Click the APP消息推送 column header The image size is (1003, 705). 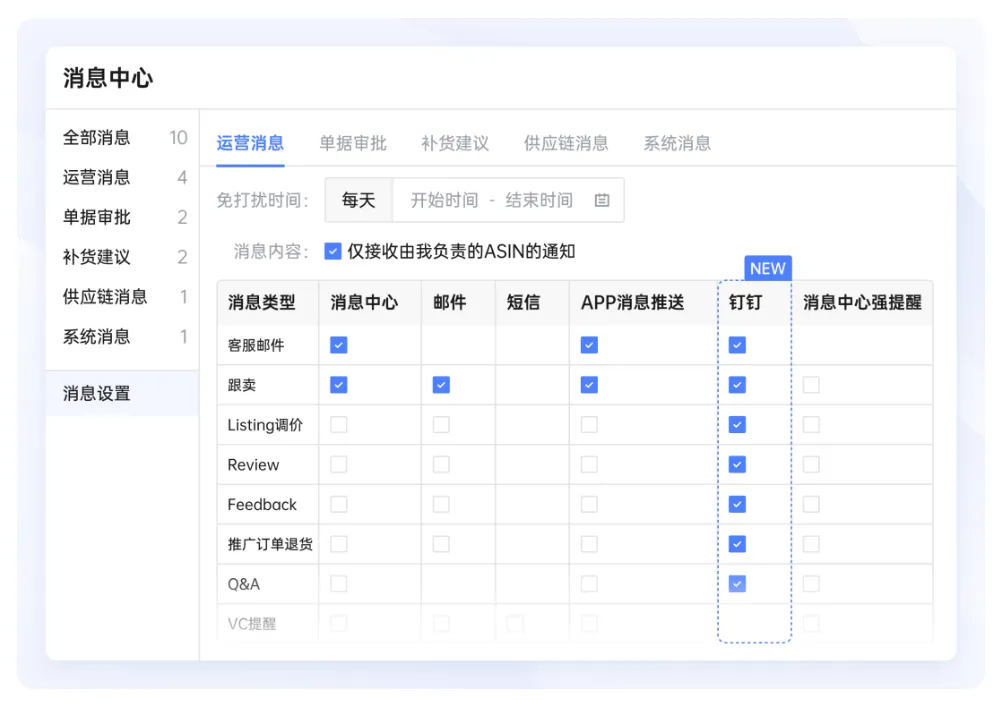point(632,303)
